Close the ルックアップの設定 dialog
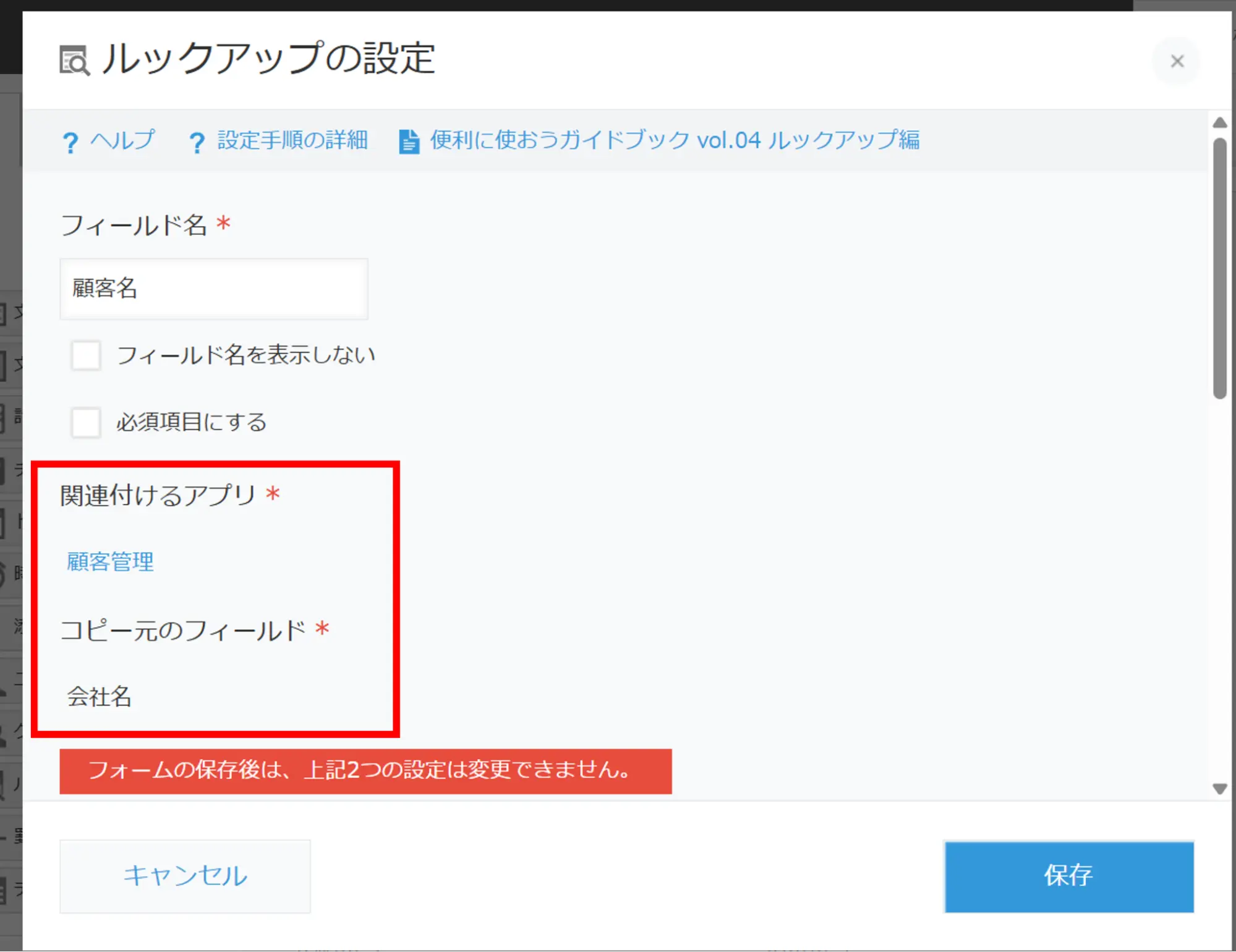 1177,61
